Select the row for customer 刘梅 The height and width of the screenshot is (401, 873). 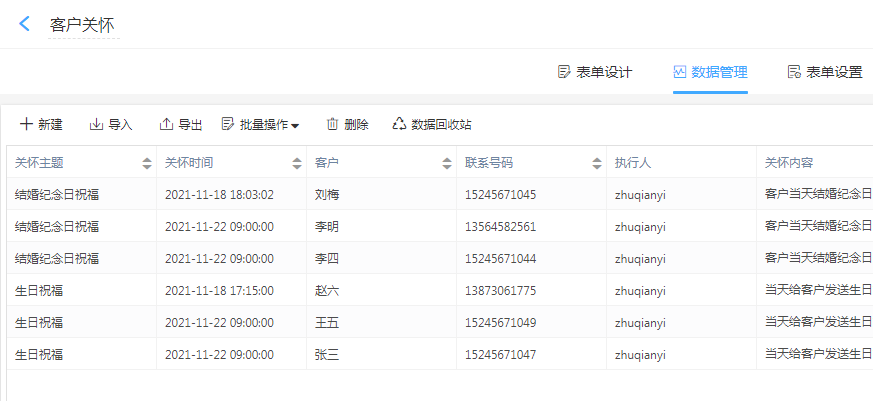[x=327, y=194]
